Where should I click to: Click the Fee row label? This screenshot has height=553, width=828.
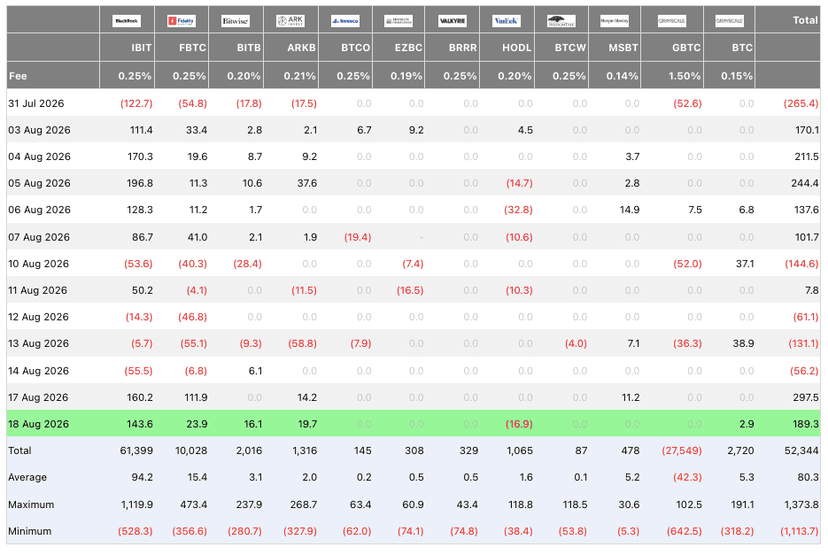click(x=17, y=76)
